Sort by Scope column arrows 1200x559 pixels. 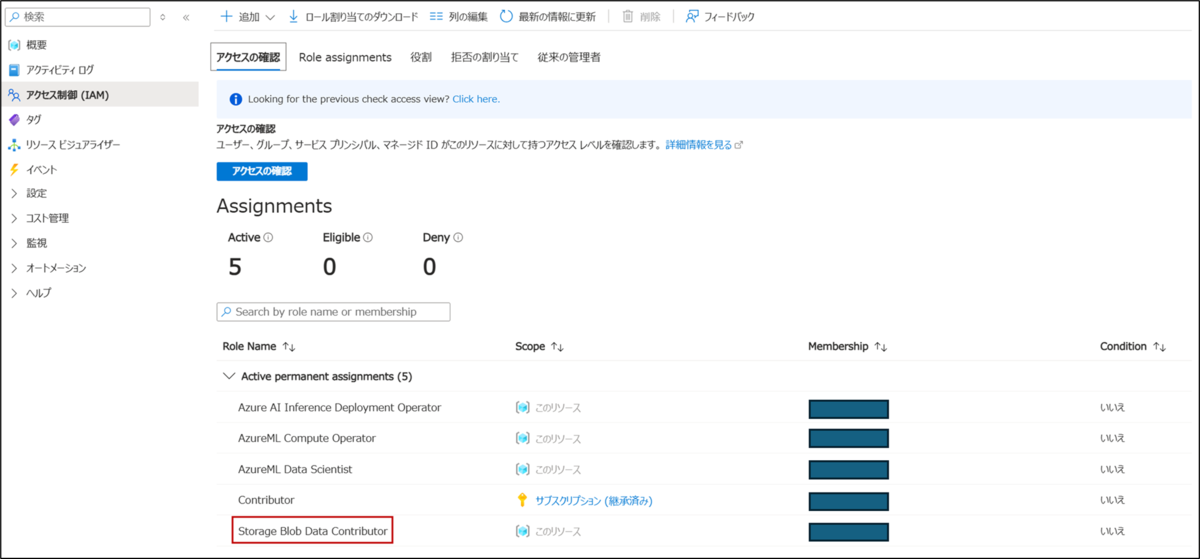click(558, 347)
